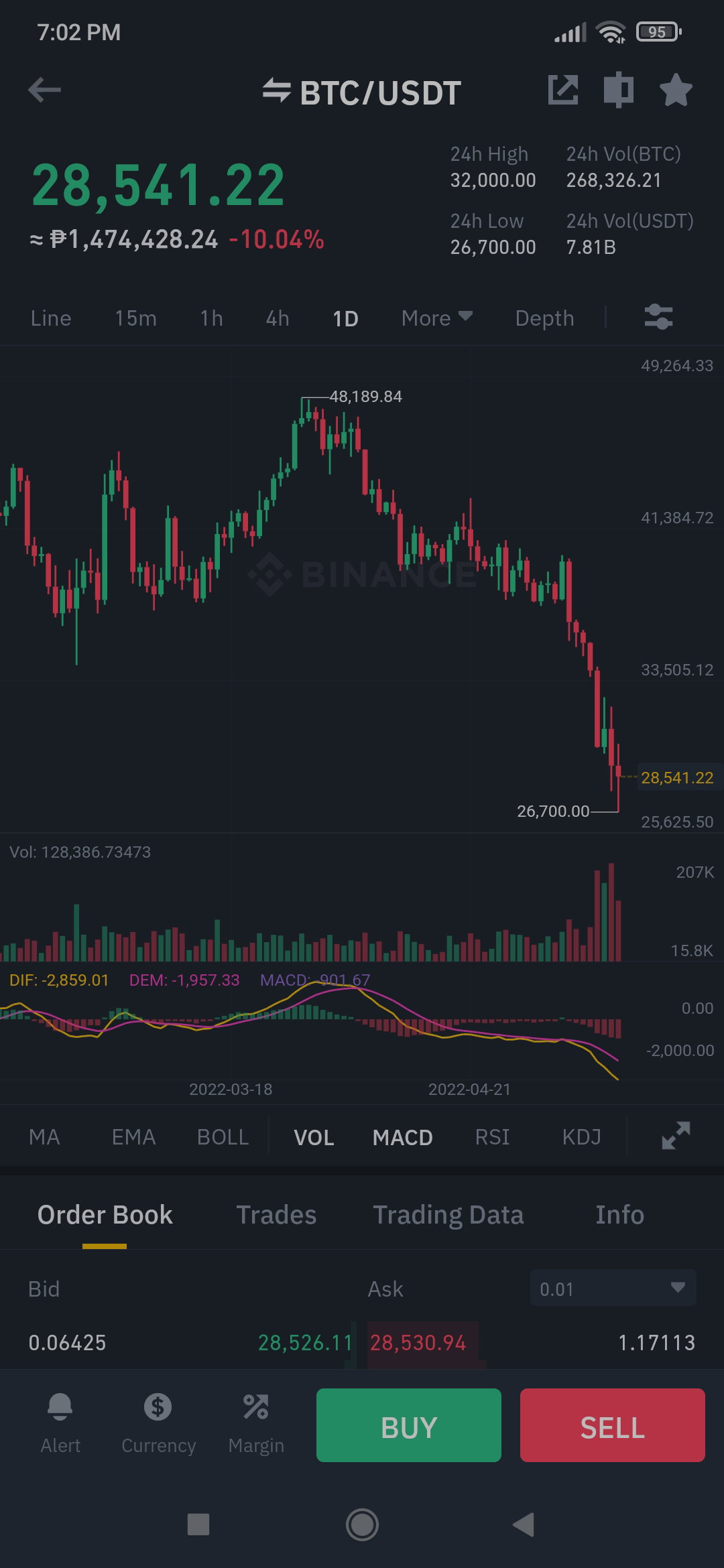Viewport: 724px width, 1568px height.
Task: Open Currency dollar icon
Action: click(158, 1406)
